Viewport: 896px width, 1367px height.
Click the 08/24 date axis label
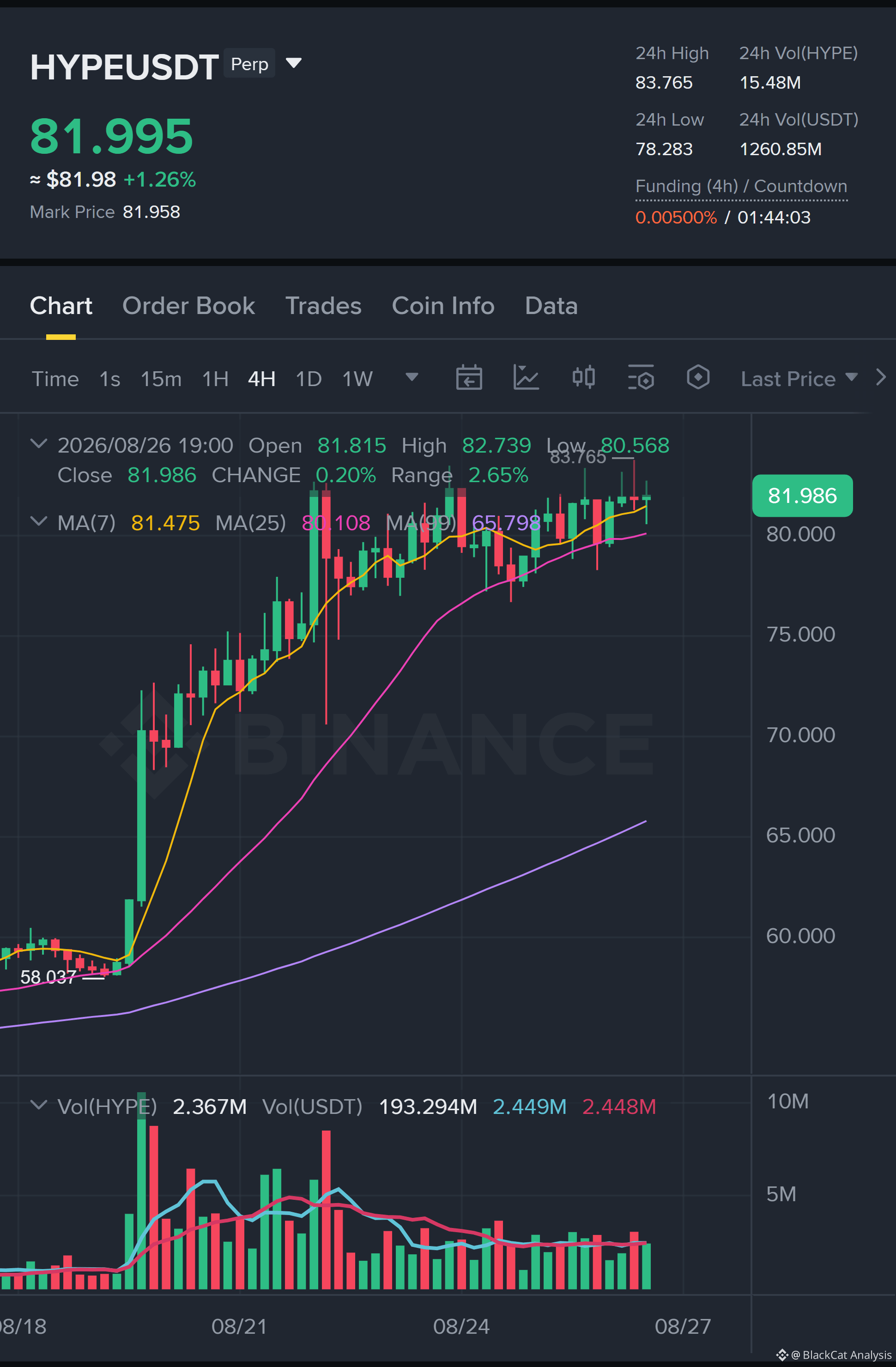coord(461,1326)
